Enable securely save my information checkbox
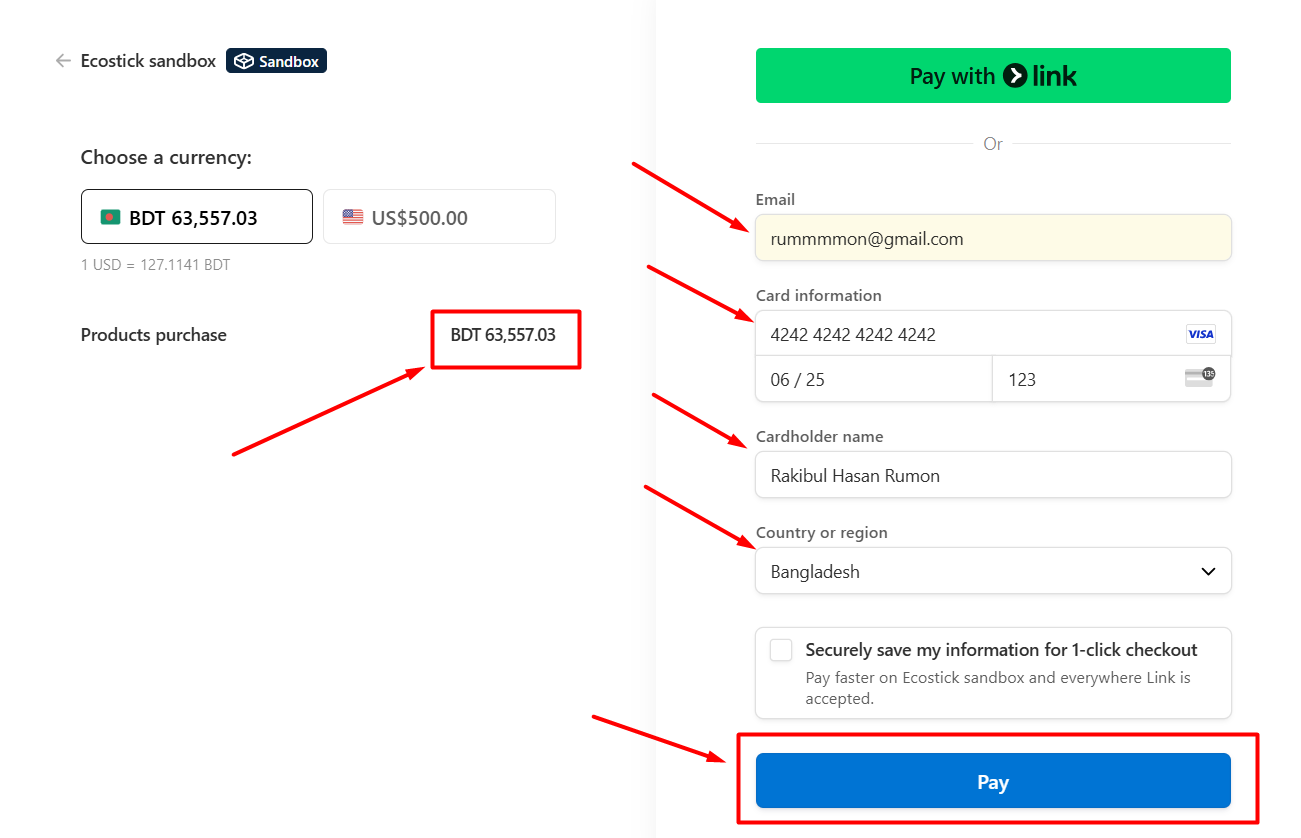Image resolution: width=1301 pixels, height=838 pixels. click(781, 650)
